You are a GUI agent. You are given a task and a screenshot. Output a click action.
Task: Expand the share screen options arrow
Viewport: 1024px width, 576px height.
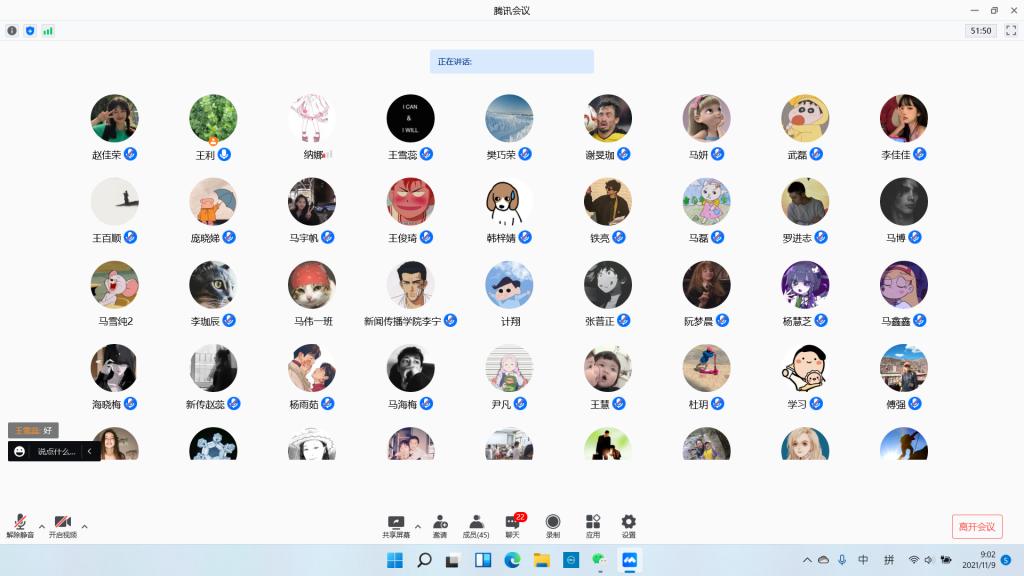[x=417, y=526]
